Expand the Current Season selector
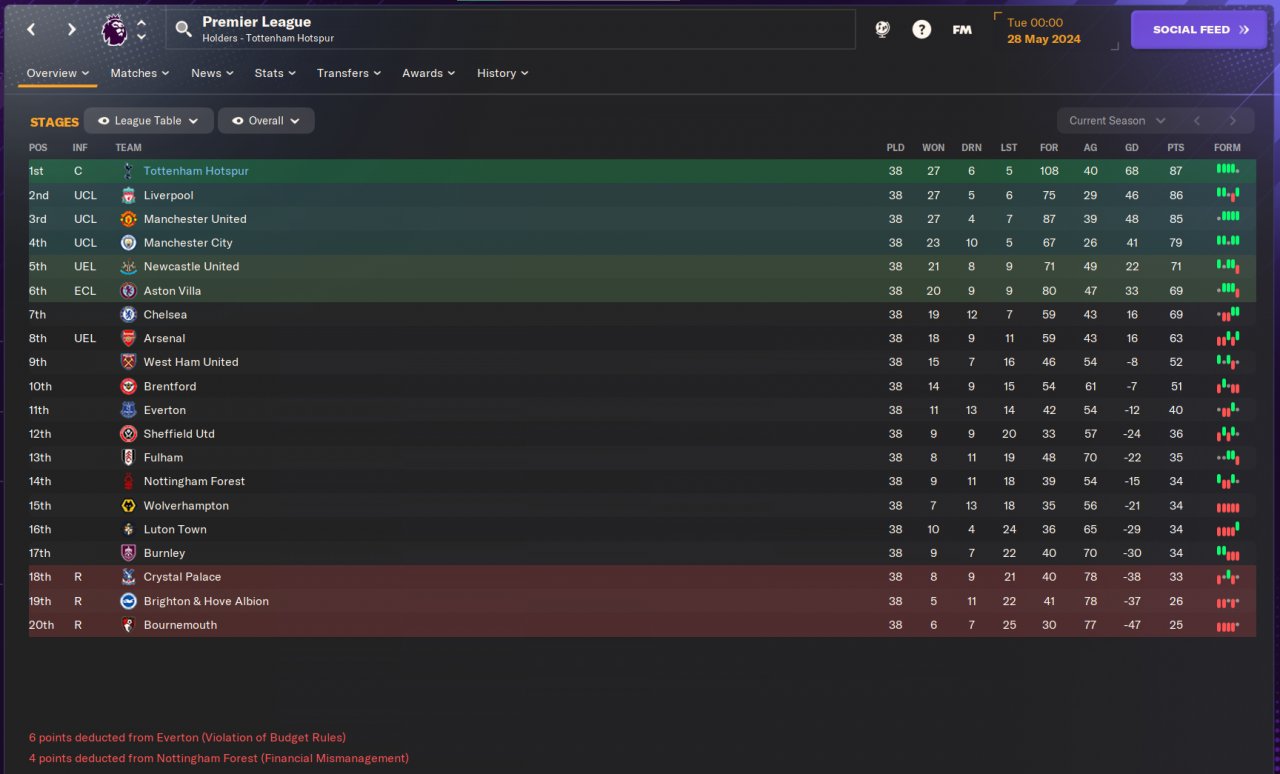Image resolution: width=1280 pixels, height=774 pixels. pos(1117,121)
